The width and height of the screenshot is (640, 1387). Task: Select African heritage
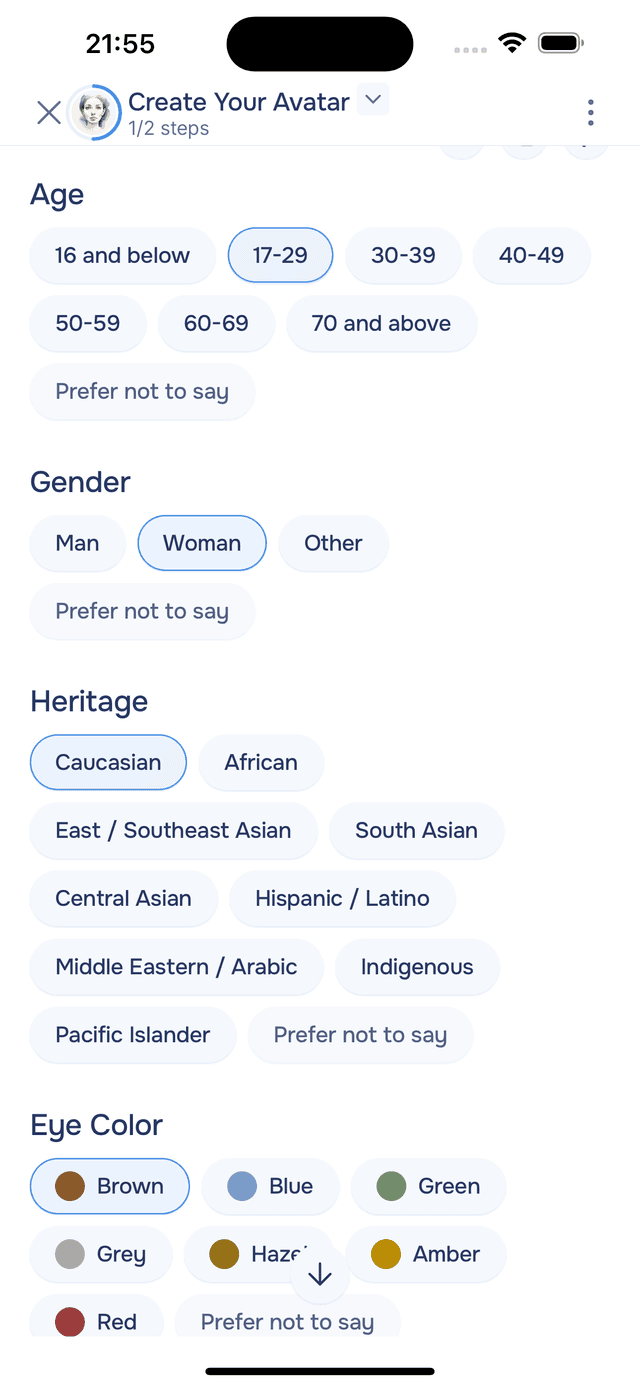(x=261, y=763)
